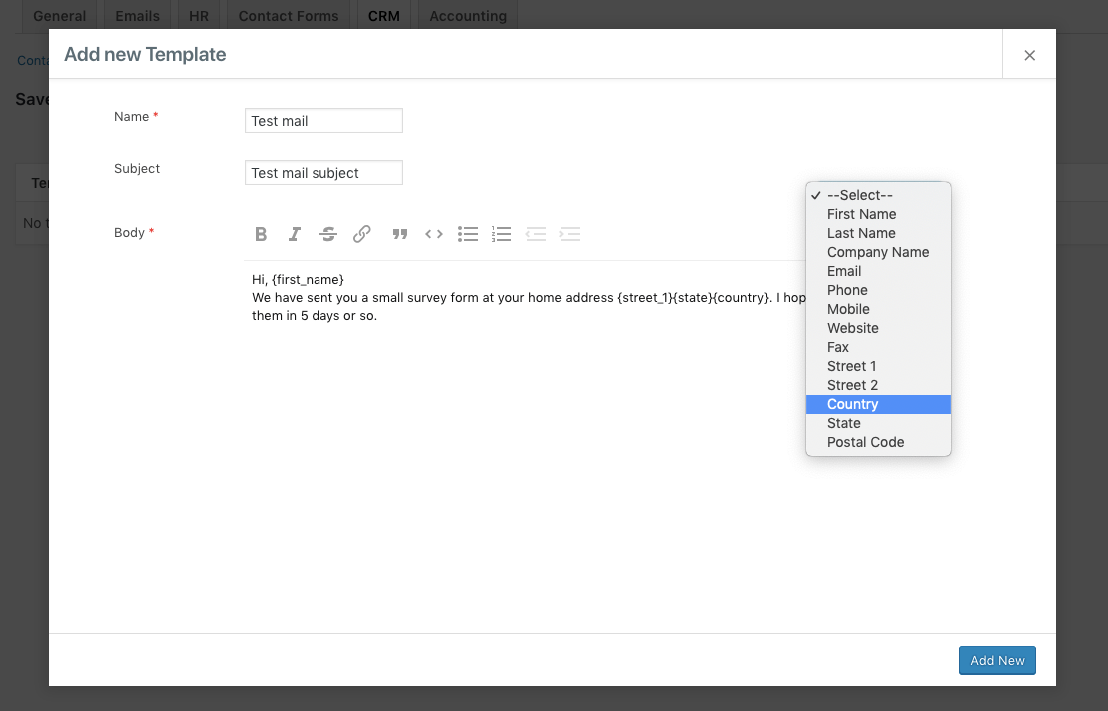Open the code view icon
This screenshot has height=711, width=1108.
click(433, 234)
